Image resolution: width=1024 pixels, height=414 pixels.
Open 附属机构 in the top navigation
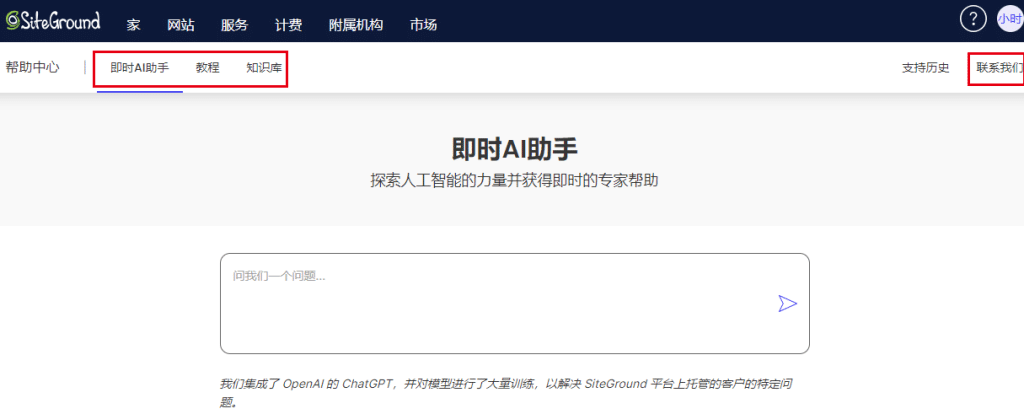356,25
